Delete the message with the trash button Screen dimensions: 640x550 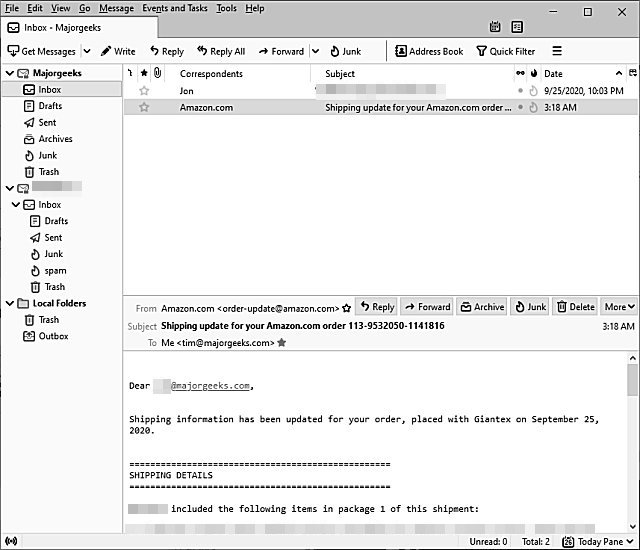coord(575,307)
